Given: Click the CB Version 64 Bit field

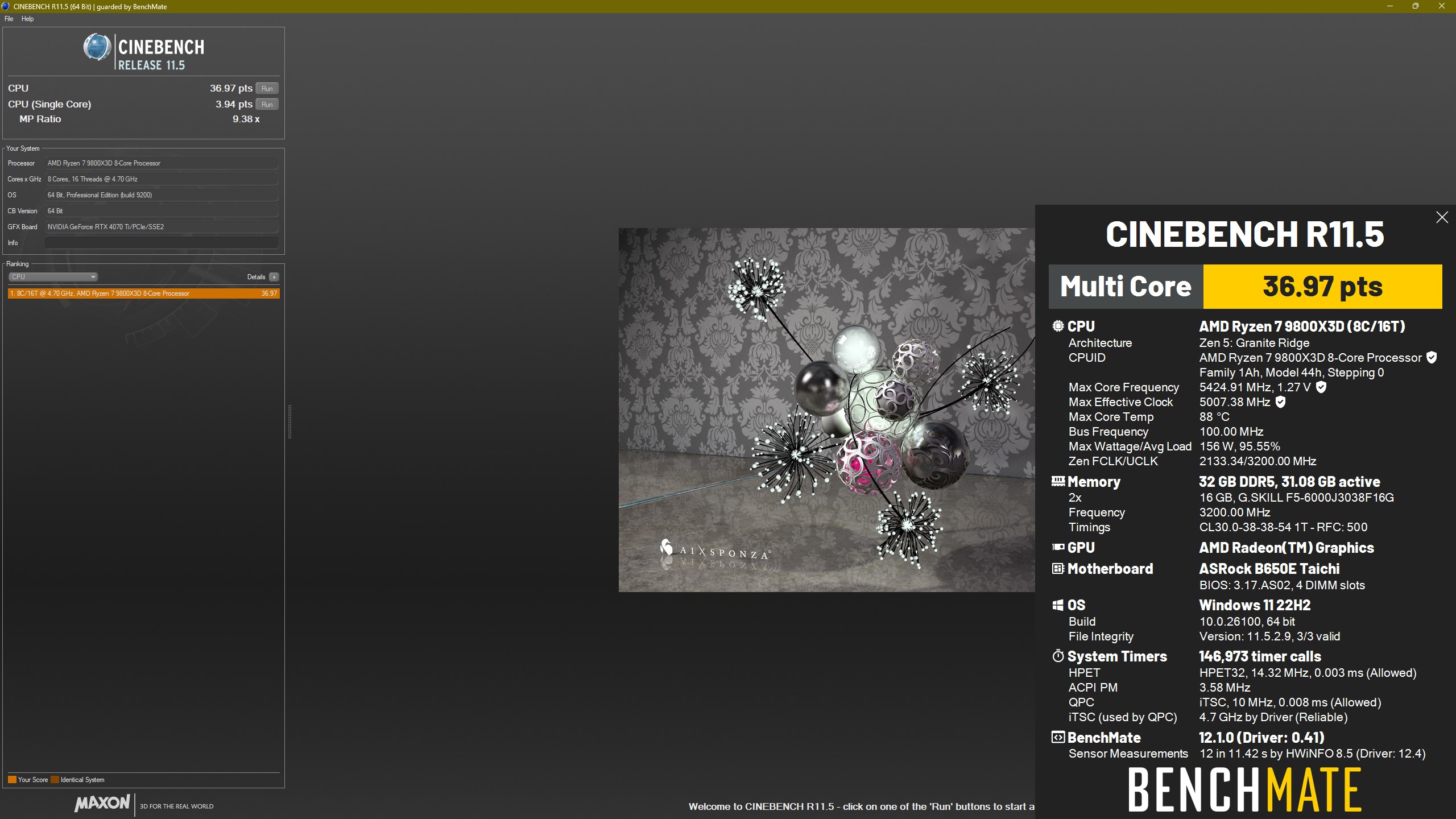Looking at the screenshot, I should [x=162, y=211].
